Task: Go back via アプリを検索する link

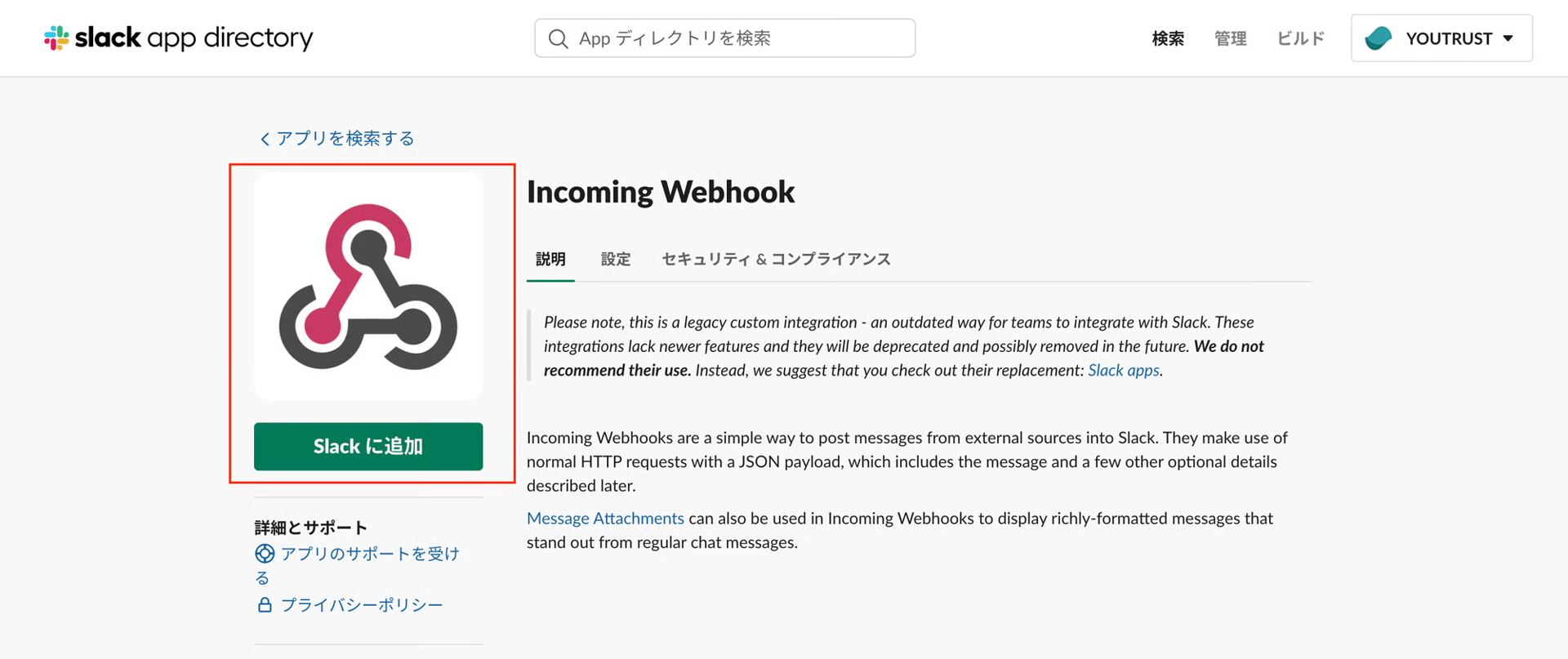Action: click(337, 139)
